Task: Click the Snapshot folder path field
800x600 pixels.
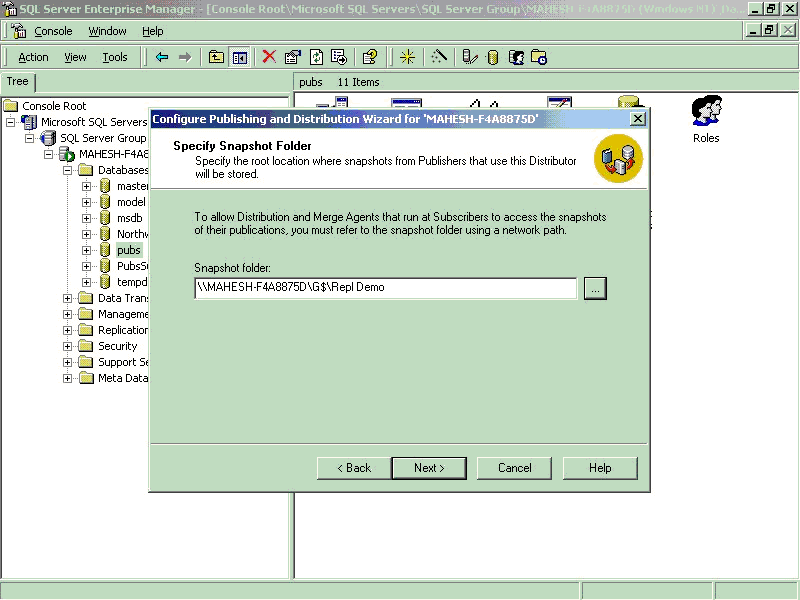Action: tap(386, 288)
